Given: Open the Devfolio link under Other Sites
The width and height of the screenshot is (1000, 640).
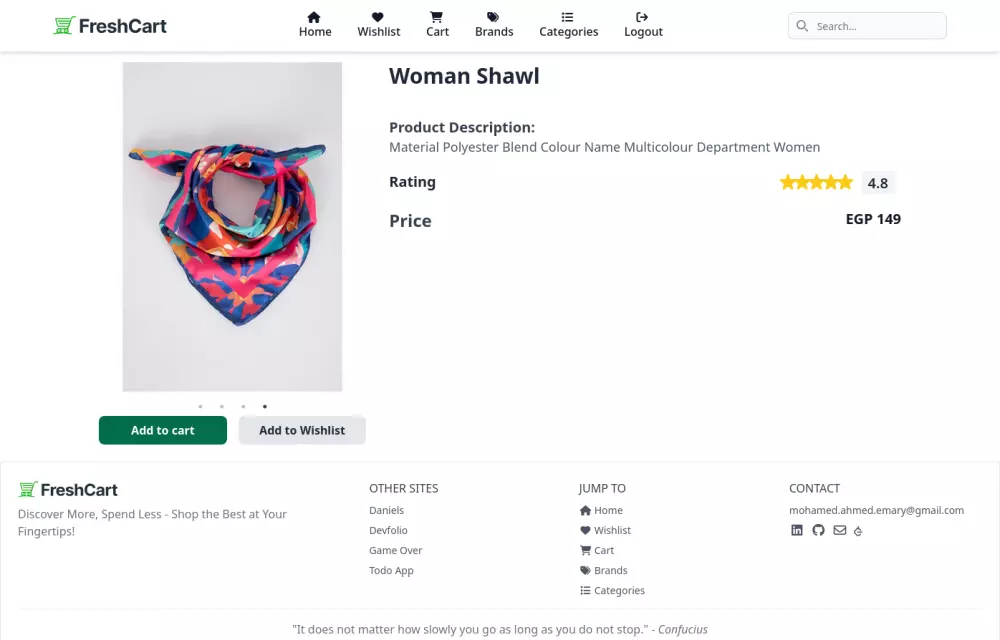Looking at the screenshot, I should point(388,530).
